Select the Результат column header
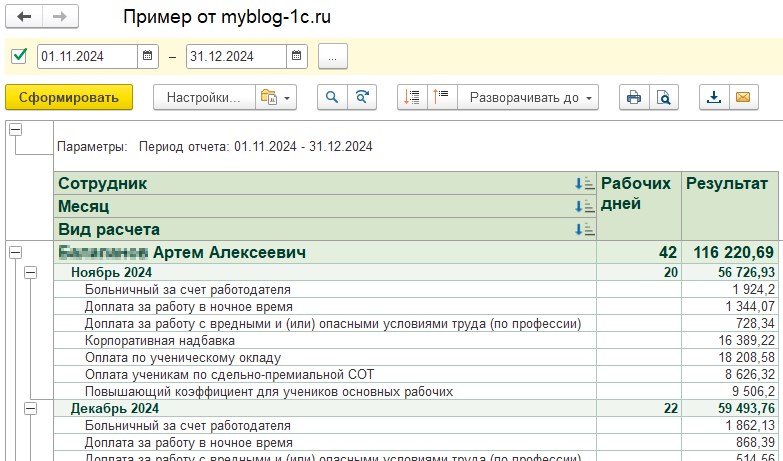 tap(730, 206)
